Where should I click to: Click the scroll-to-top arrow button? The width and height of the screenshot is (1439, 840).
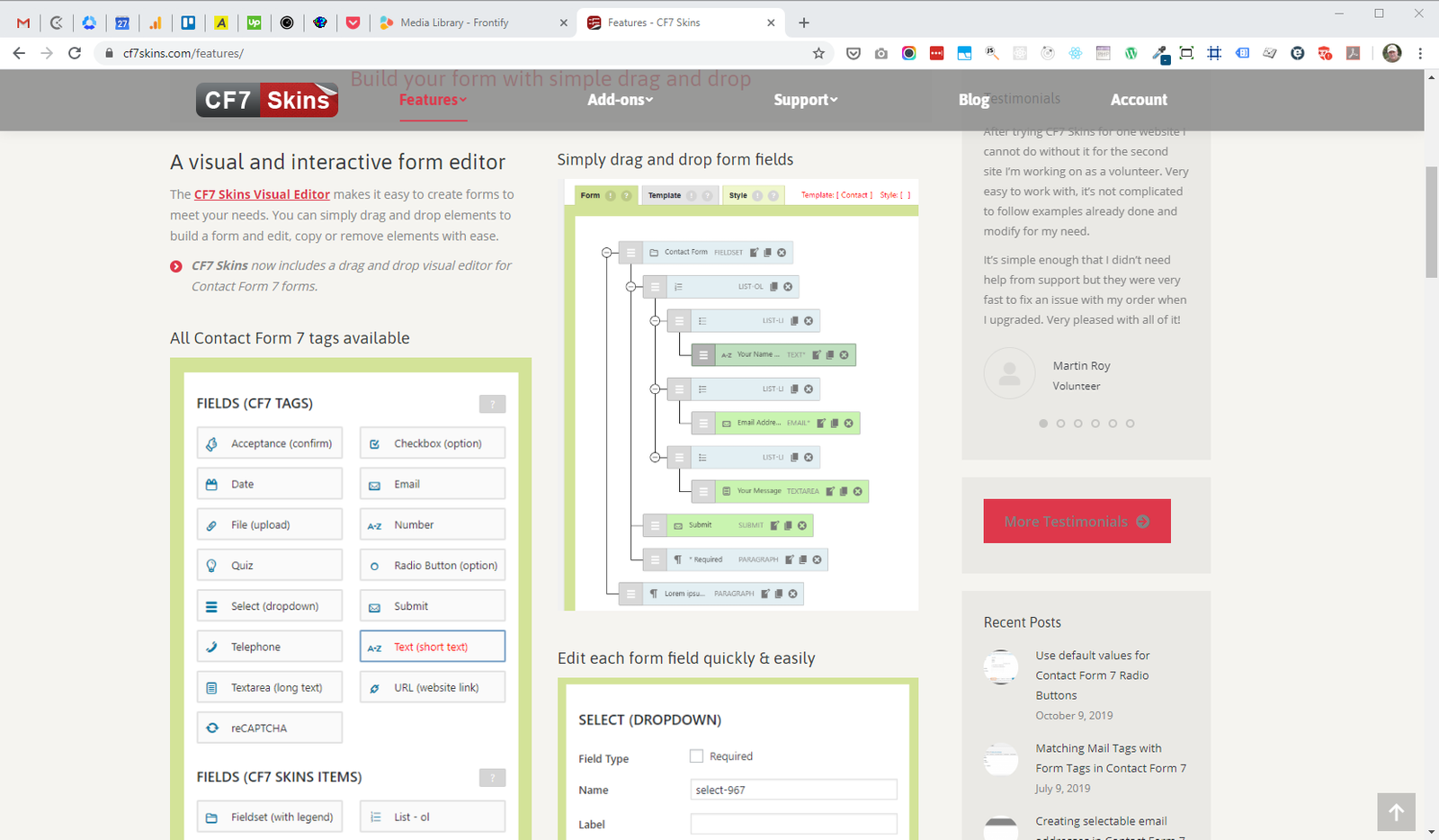click(1396, 812)
